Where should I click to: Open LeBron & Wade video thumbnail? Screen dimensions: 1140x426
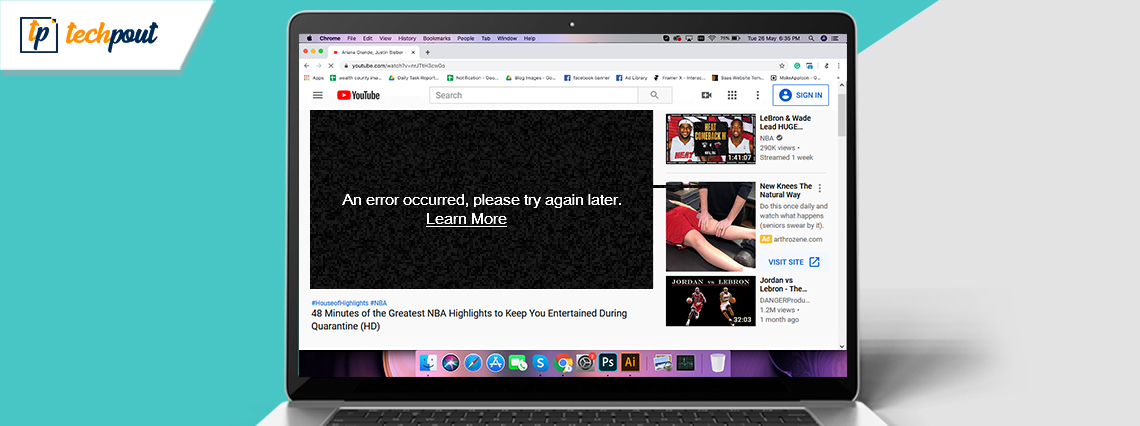click(710, 138)
